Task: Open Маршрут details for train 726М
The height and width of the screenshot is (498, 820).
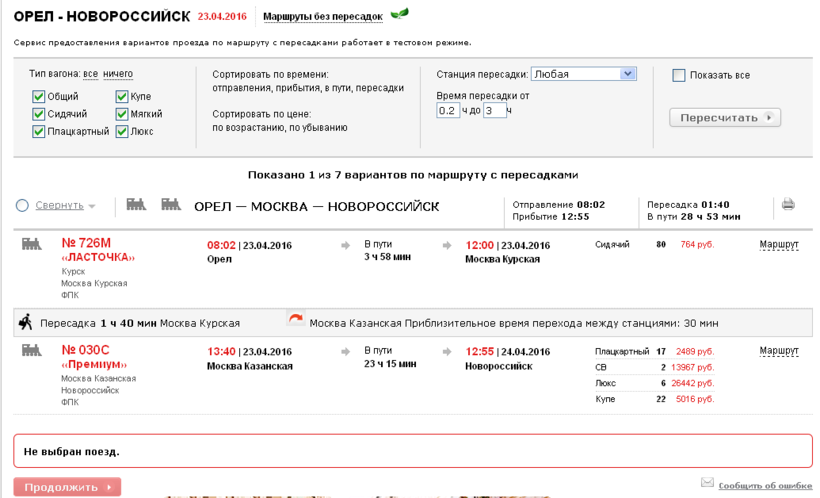Action: coord(779,245)
